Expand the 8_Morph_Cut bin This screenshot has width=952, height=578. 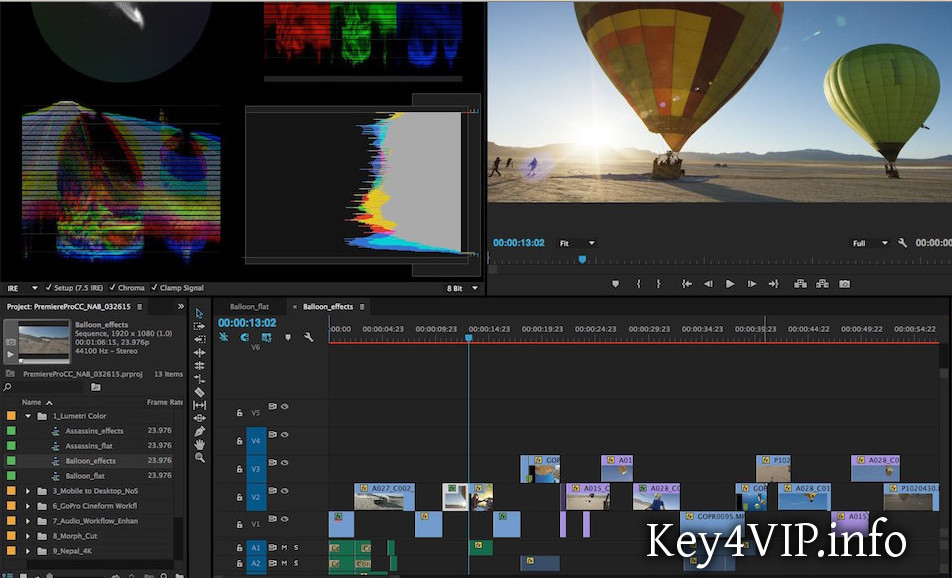pyautogui.click(x=28, y=536)
